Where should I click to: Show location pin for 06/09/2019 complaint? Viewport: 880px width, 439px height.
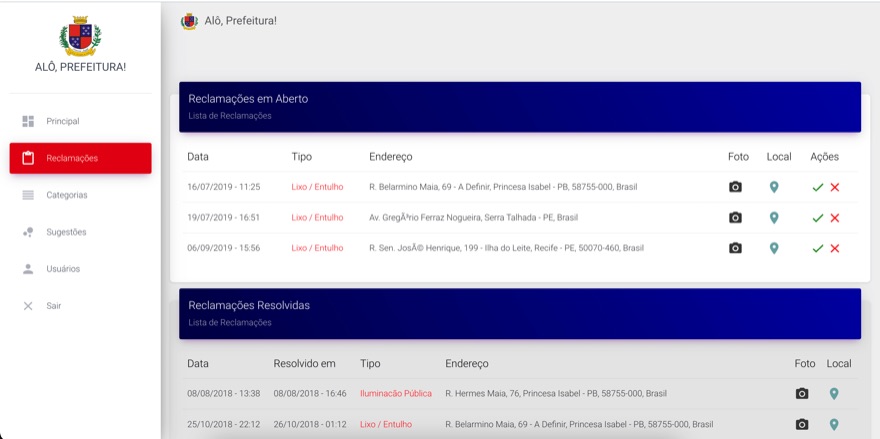coord(774,248)
